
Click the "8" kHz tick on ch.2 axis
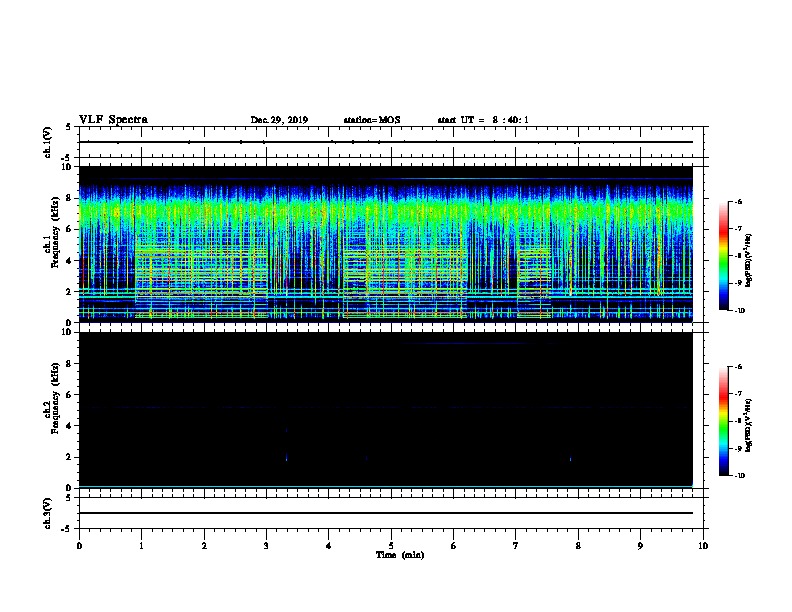[70, 364]
